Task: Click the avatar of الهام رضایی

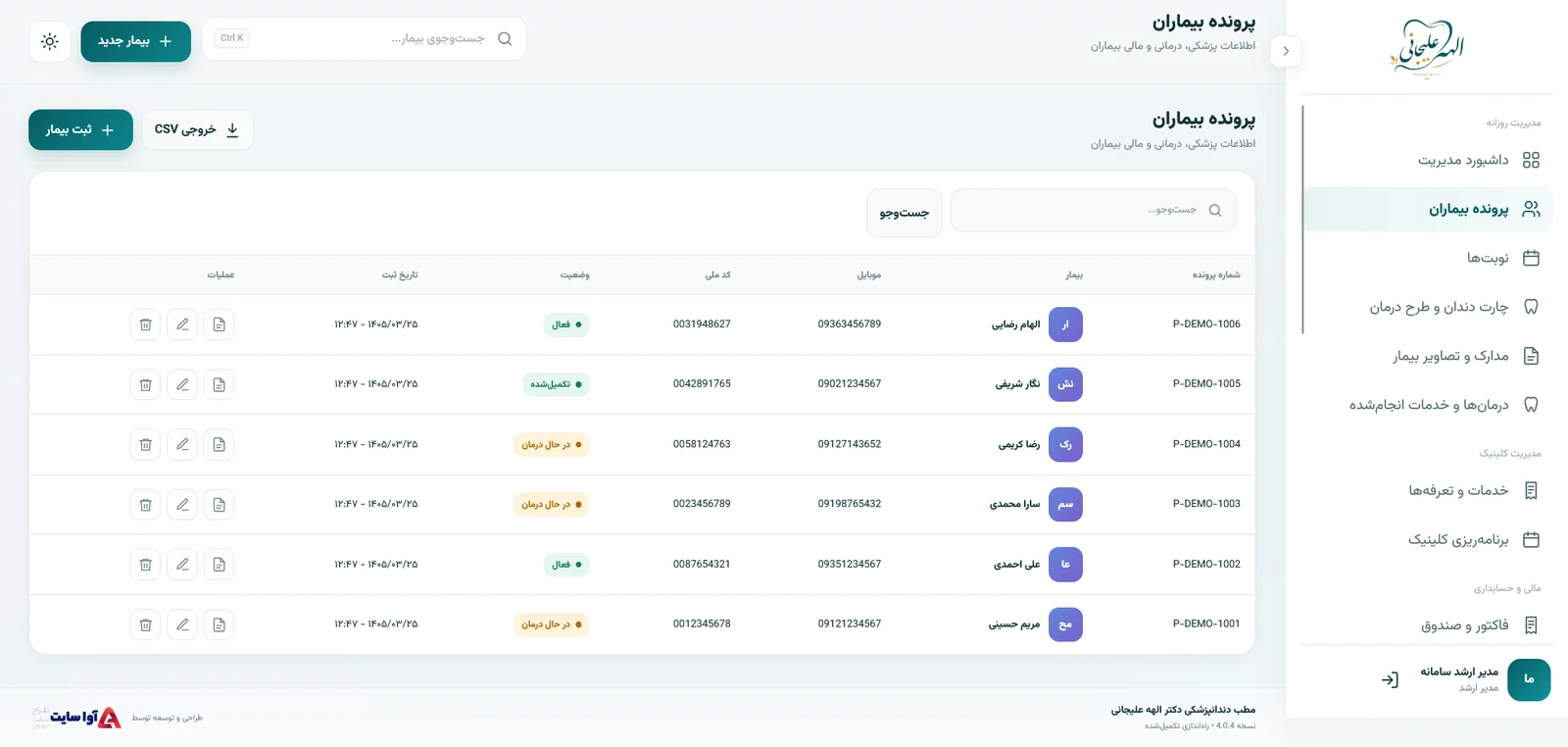Action: coord(1065,324)
